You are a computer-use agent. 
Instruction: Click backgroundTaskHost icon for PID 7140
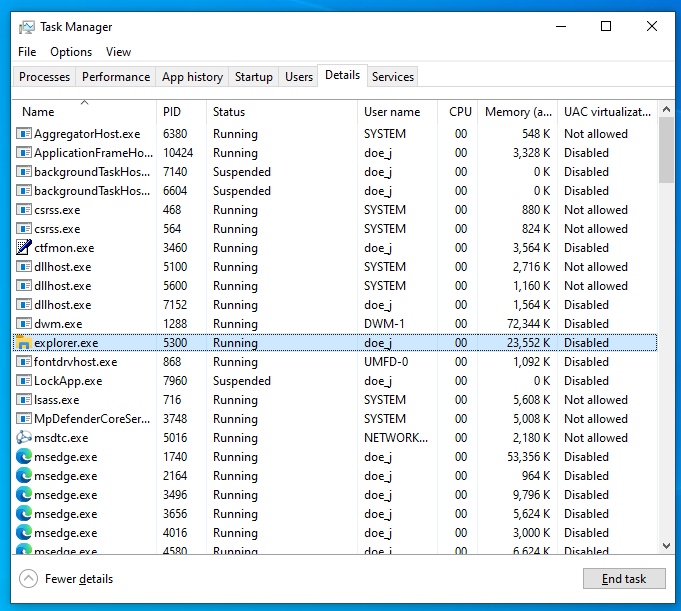click(24, 172)
